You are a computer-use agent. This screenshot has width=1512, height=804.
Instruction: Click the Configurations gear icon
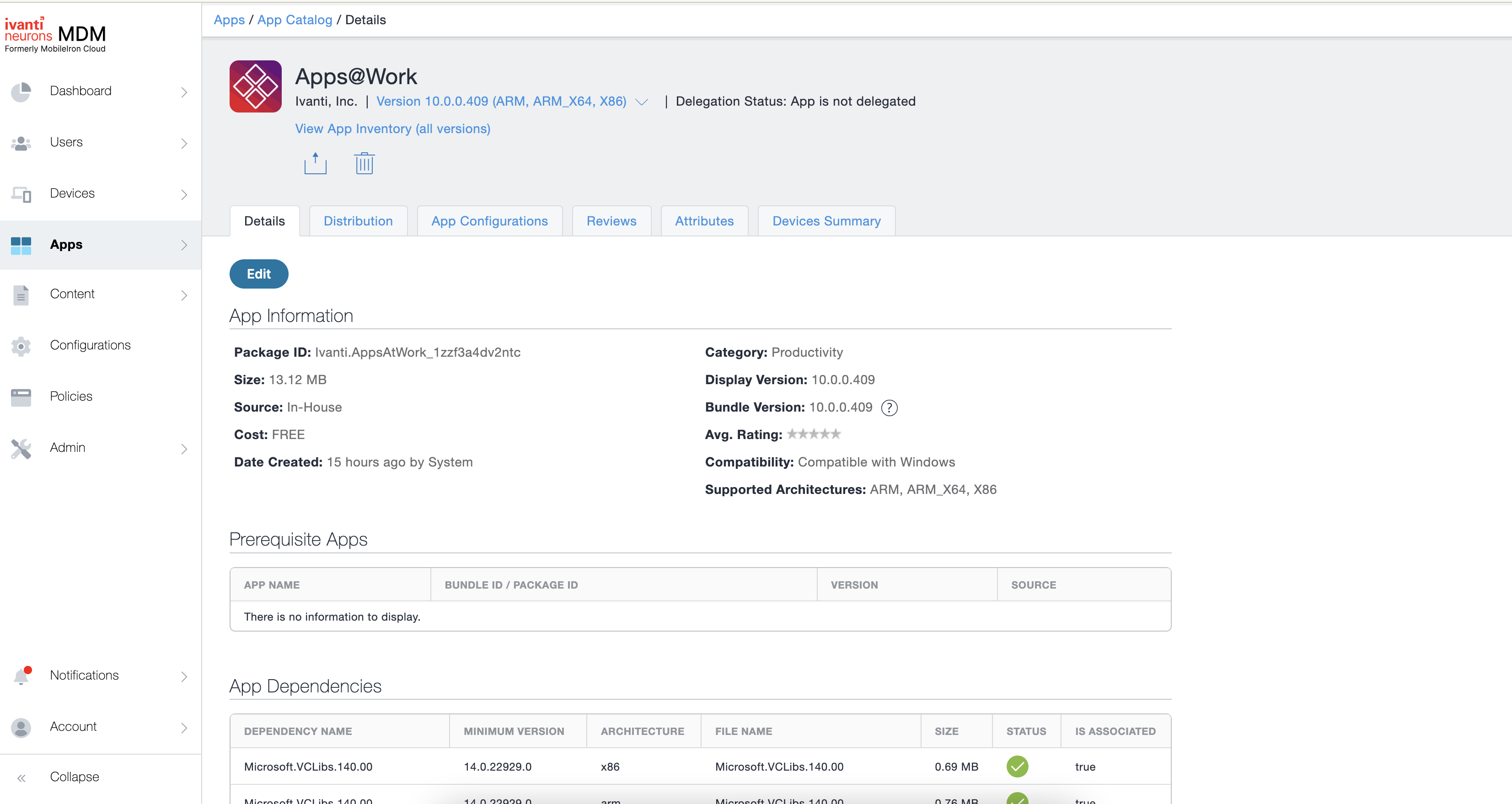tap(21, 346)
